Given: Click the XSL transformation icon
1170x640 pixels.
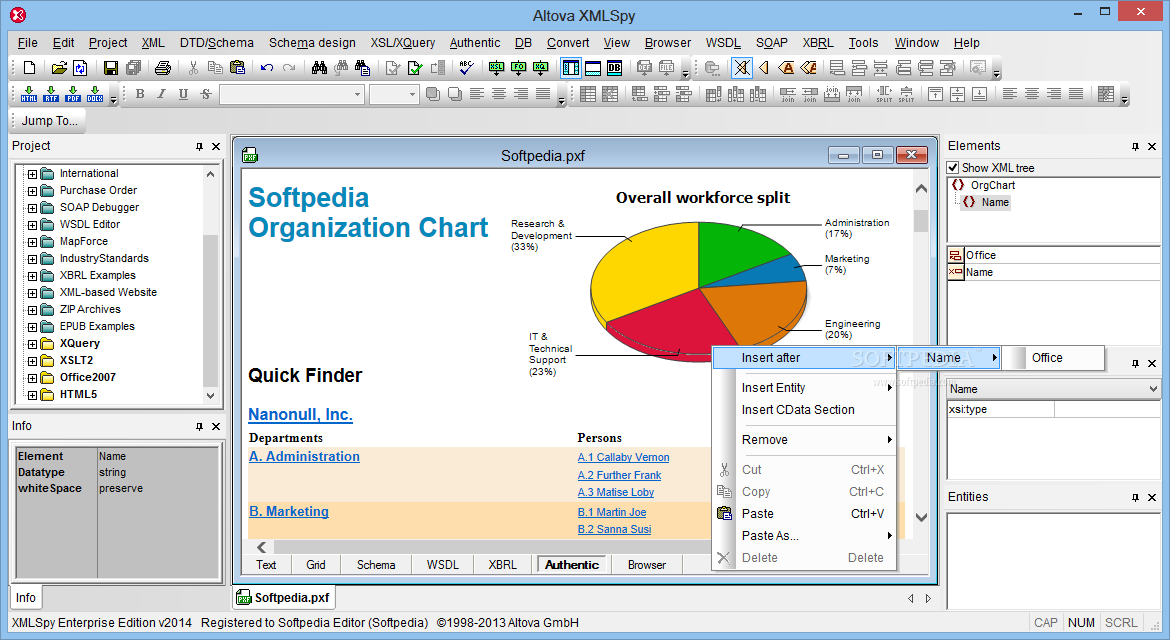Looking at the screenshot, I should [496, 69].
